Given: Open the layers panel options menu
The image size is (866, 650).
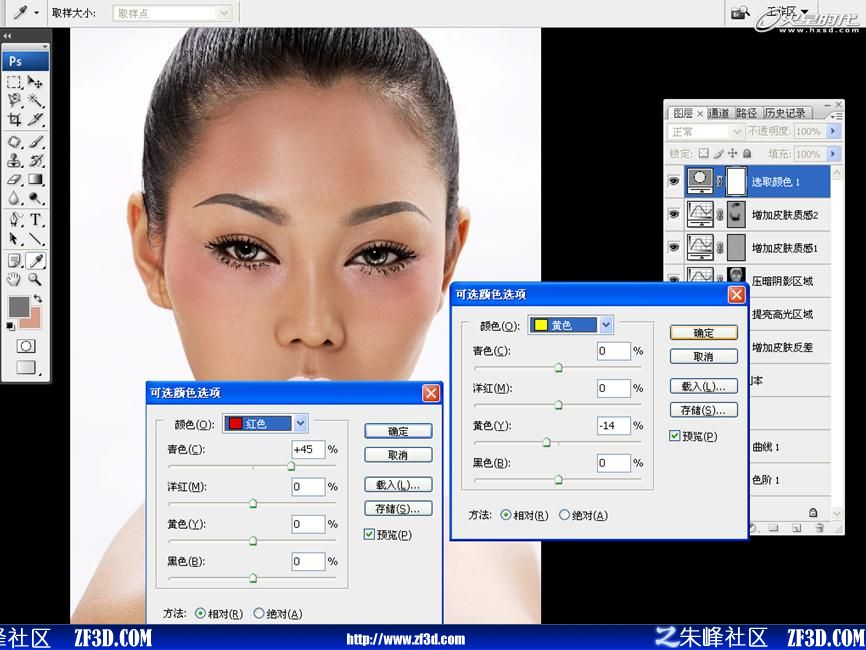Looking at the screenshot, I should click(836, 116).
